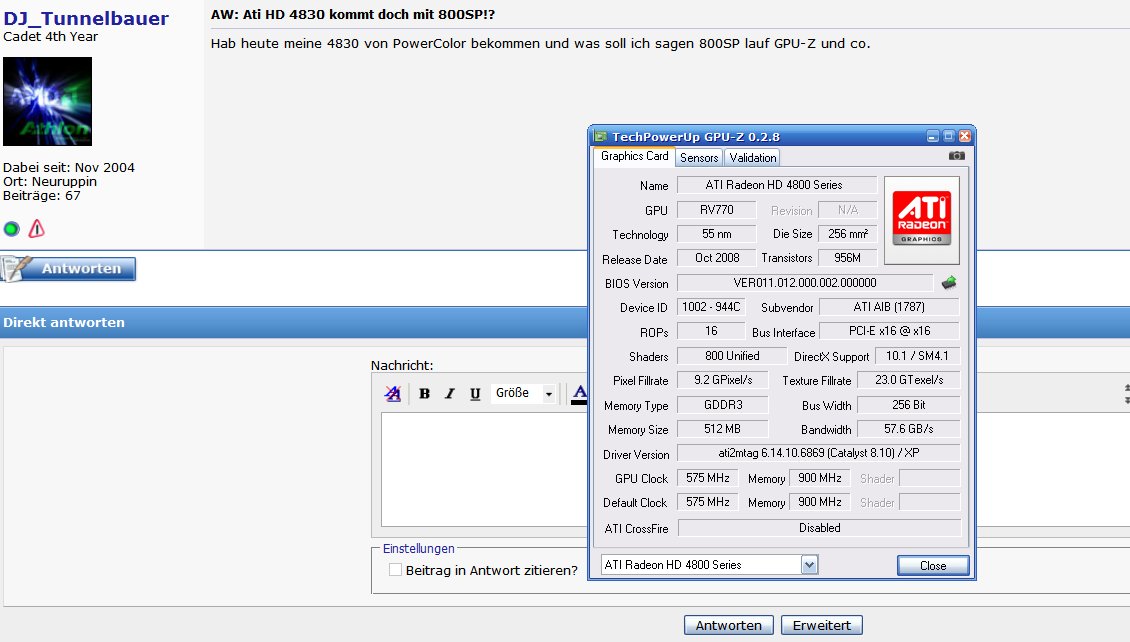Screen dimensions: 1130x642
Task: Toggle bold formatting in the editor
Action: pyautogui.click(x=424, y=393)
